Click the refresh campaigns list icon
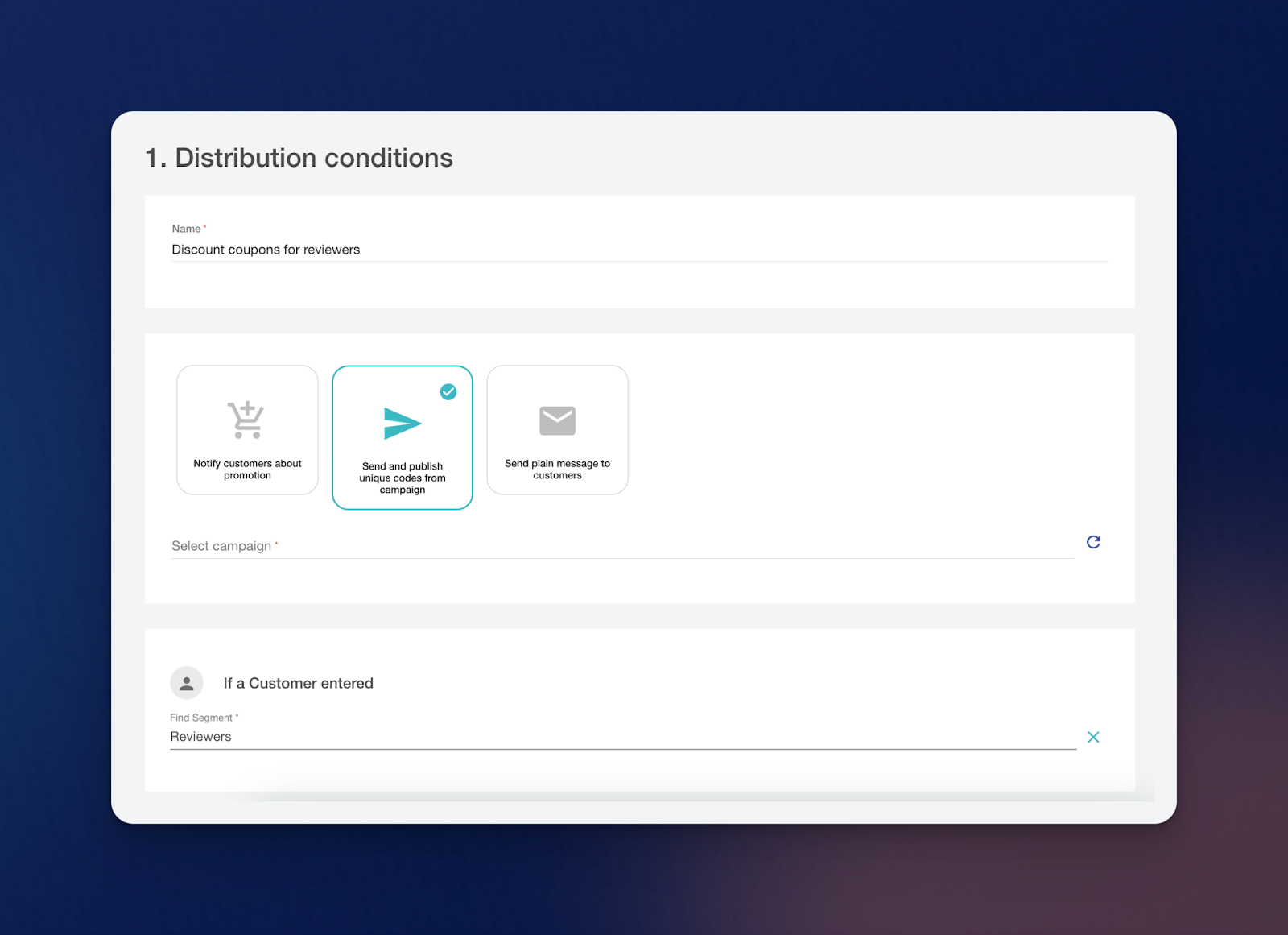1288x935 pixels. click(x=1093, y=542)
